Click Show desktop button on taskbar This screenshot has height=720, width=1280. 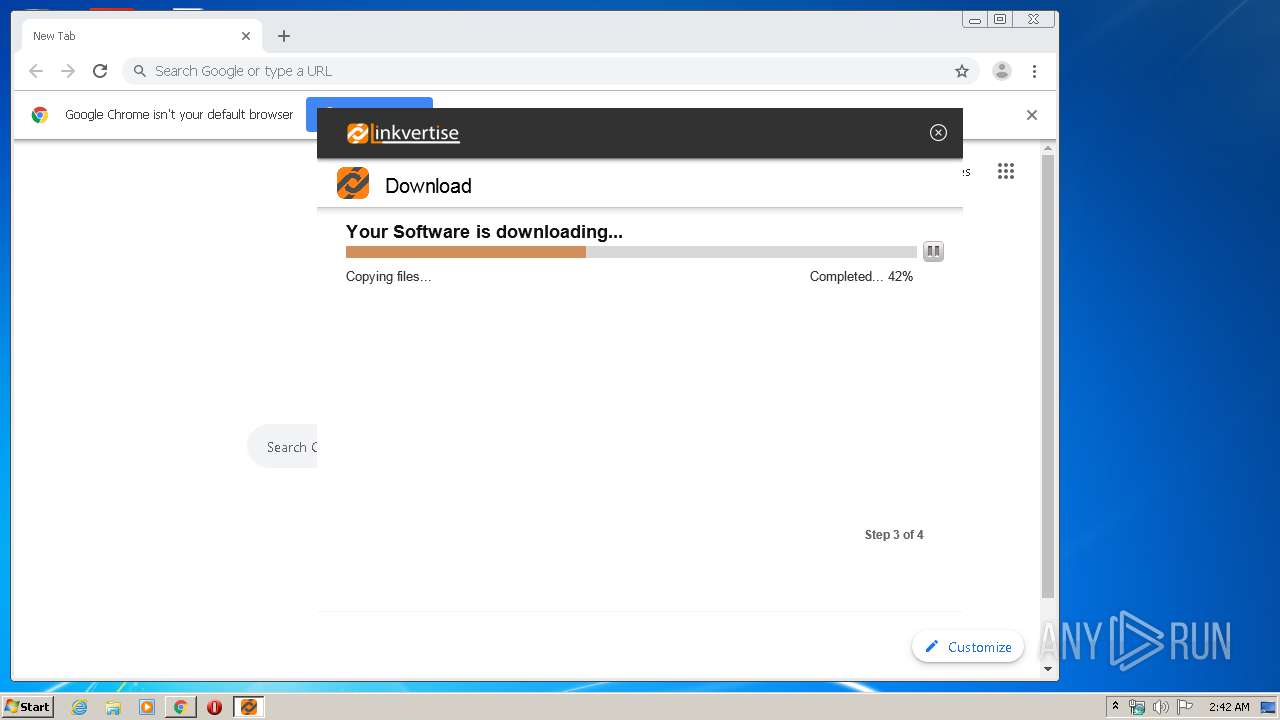[x=1267, y=707]
